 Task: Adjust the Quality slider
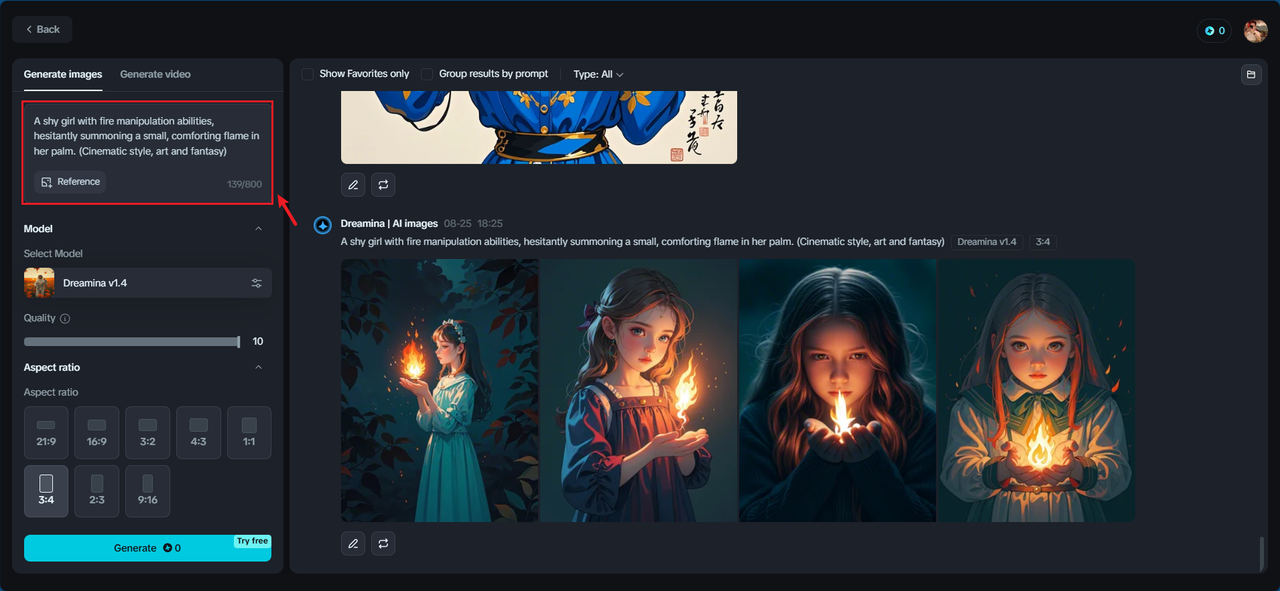click(132, 342)
